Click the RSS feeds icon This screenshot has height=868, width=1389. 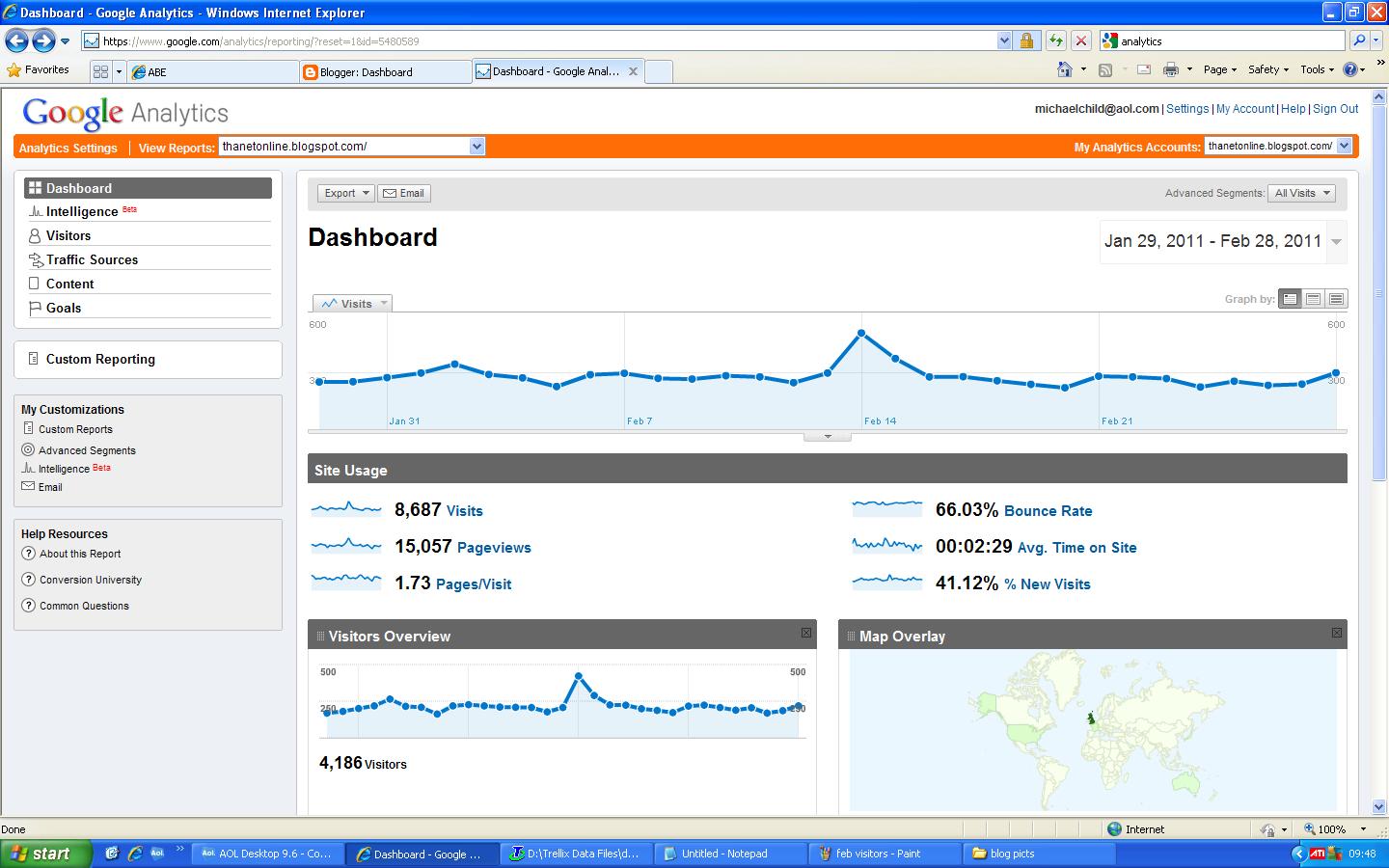(1105, 69)
